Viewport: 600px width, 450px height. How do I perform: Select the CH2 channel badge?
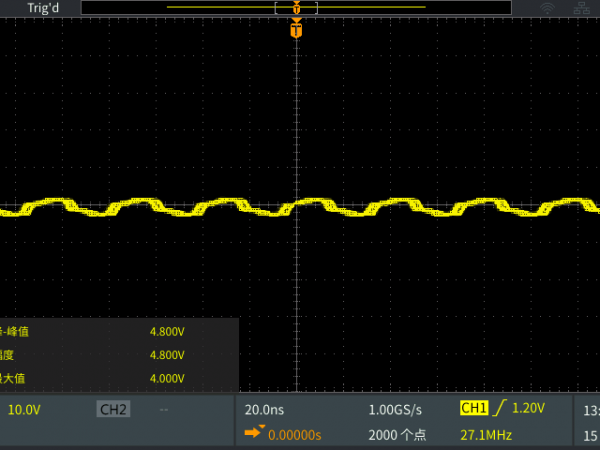point(114,409)
